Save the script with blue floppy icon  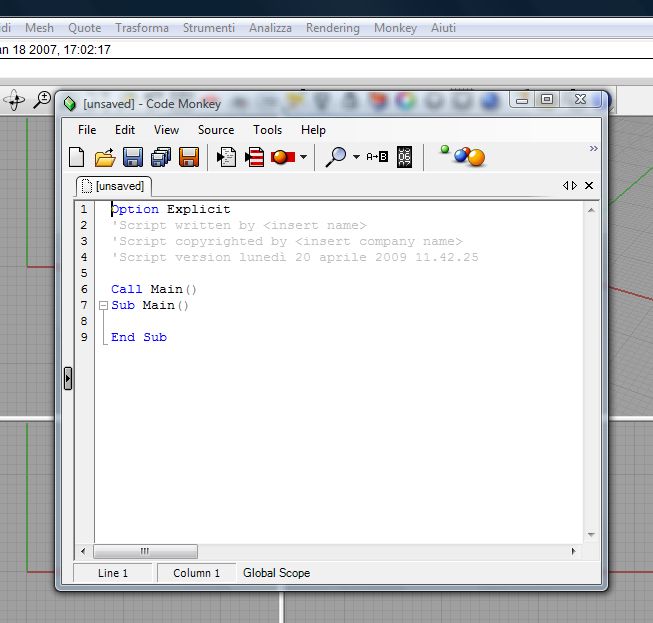(133, 157)
